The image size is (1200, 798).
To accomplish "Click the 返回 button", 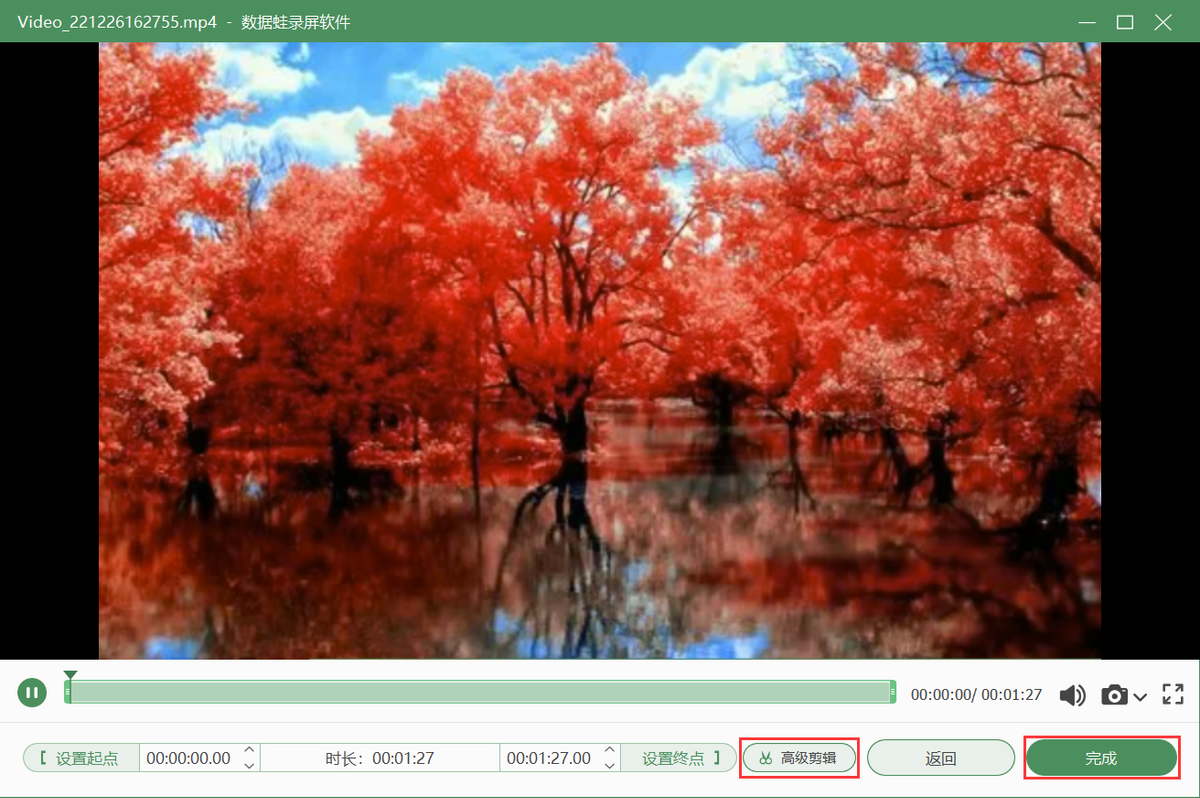I will (941, 758).
